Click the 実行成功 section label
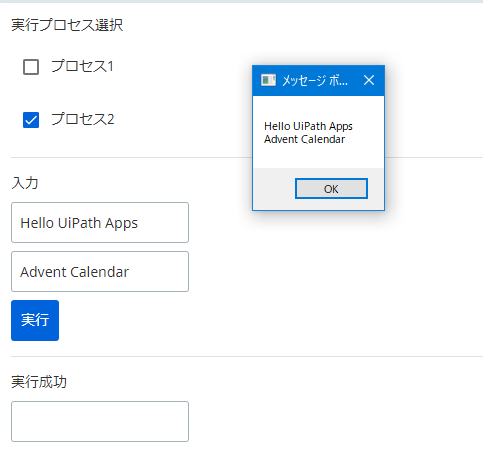The width and height of the screenshot is (483, 468). click(39, 382)
